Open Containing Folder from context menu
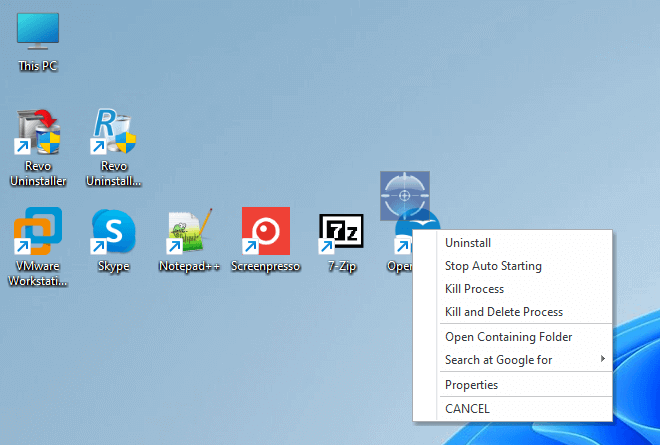 coord(508,337)
